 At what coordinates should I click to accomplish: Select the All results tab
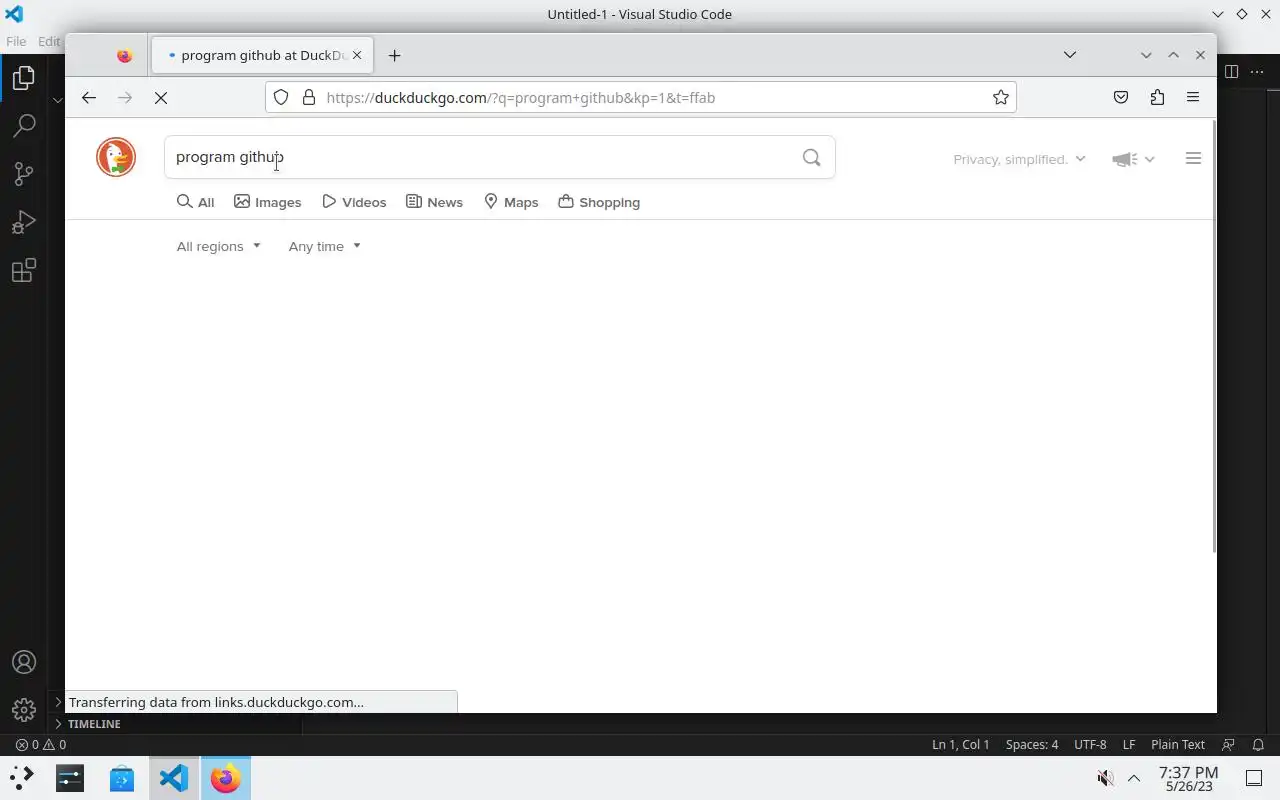(196, 202)
